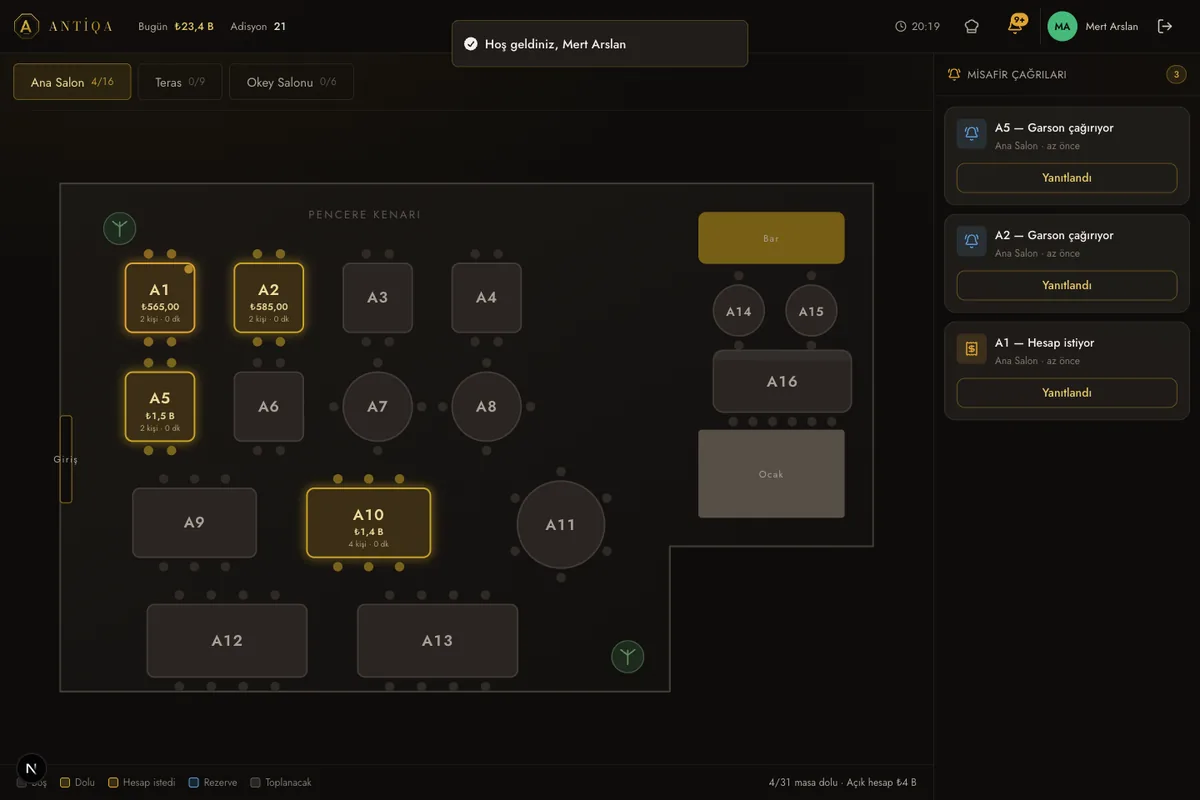Select the Okey Salonu tab
1200x800 pixels.
[x=291, y=82]
